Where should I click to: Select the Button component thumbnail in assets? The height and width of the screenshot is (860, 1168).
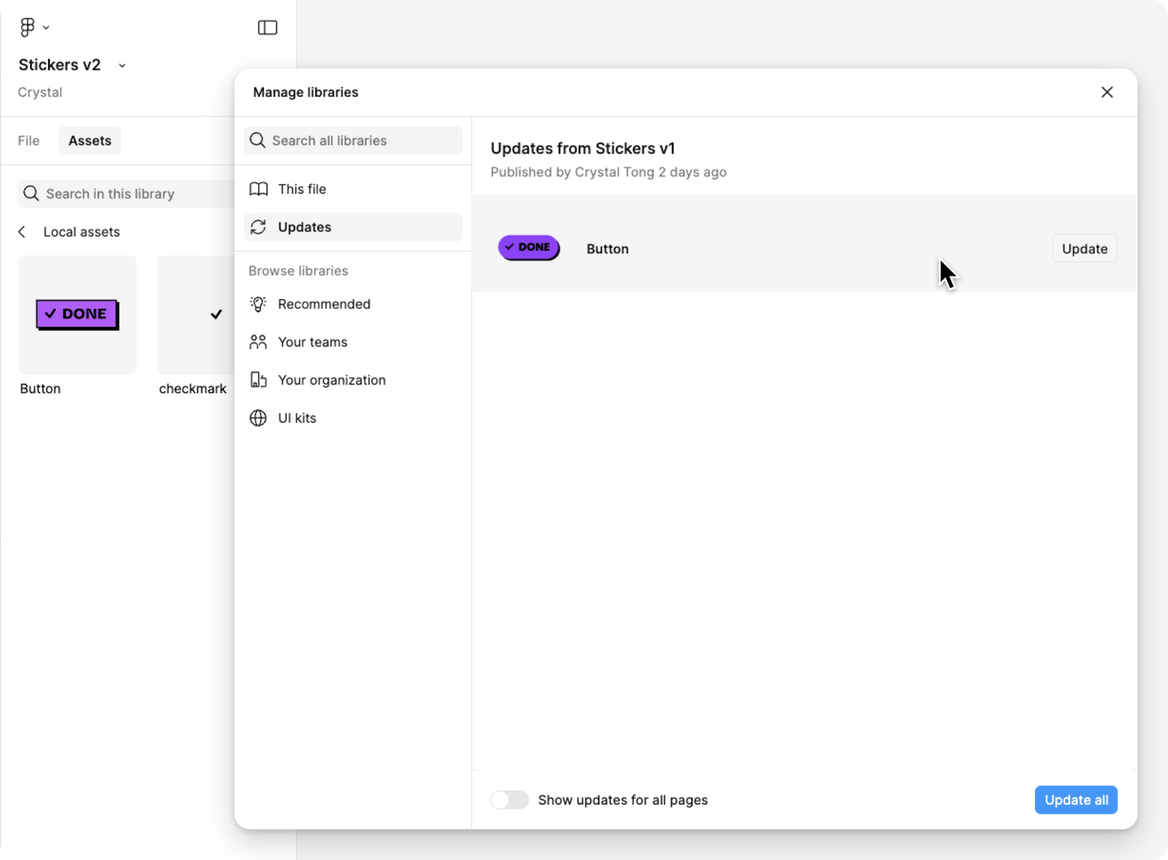coord(77,315)
